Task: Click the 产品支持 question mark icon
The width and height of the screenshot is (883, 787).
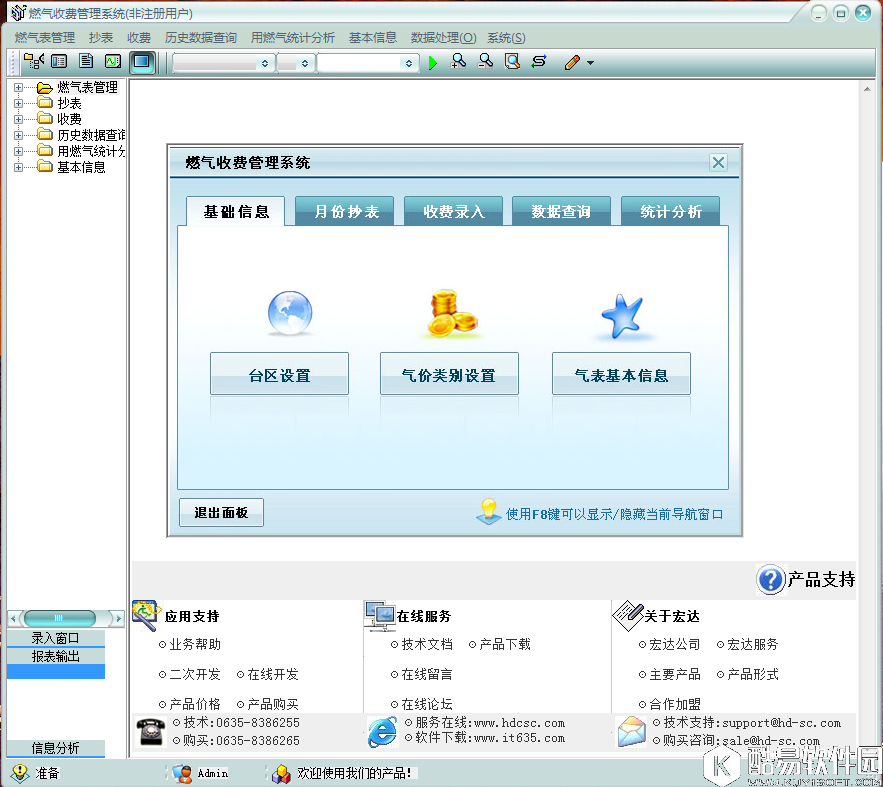Action: click(x=769, y=580)
